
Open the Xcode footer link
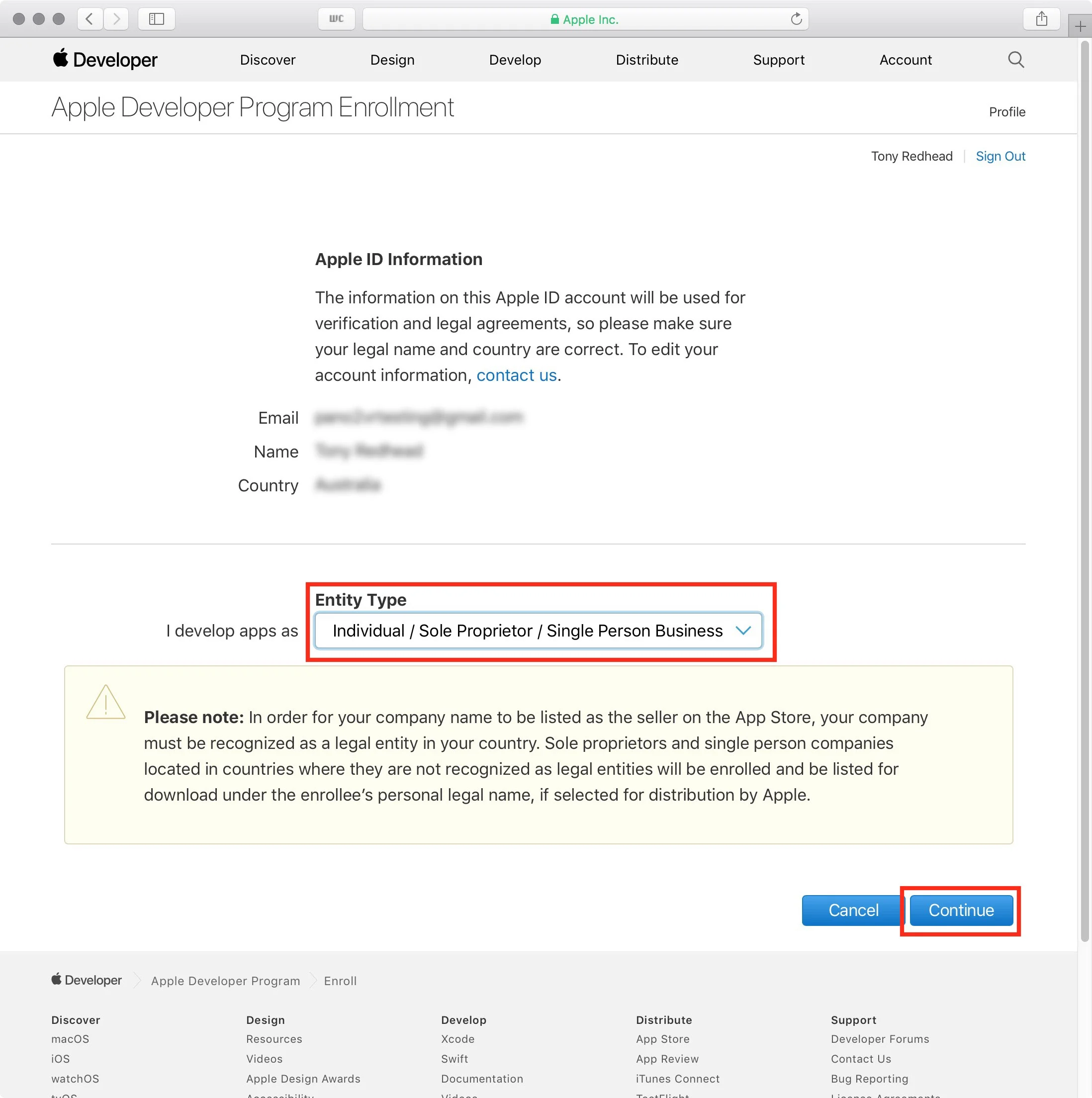[457, 1038]
